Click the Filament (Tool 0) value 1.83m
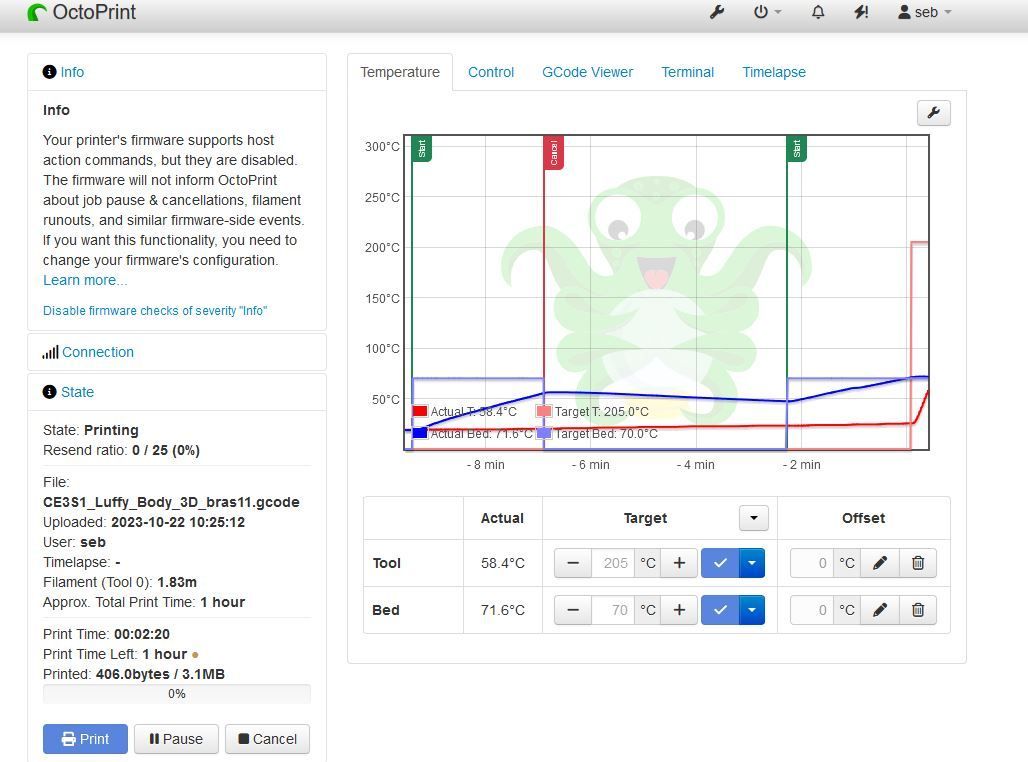 pos(177,582)
